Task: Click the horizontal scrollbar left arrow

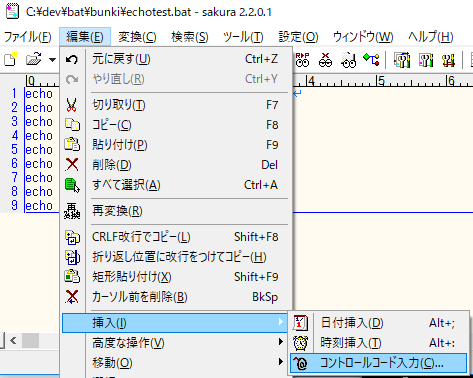Action: coord(13,341)
